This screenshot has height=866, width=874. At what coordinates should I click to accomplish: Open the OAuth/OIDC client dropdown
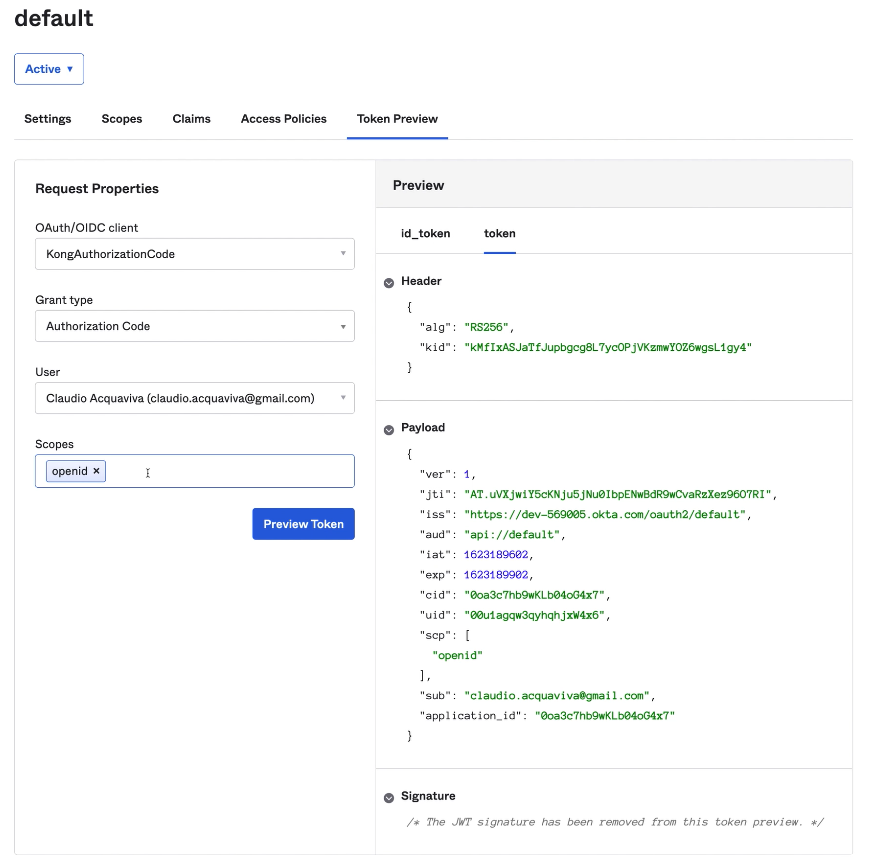[x=194, y=254]
